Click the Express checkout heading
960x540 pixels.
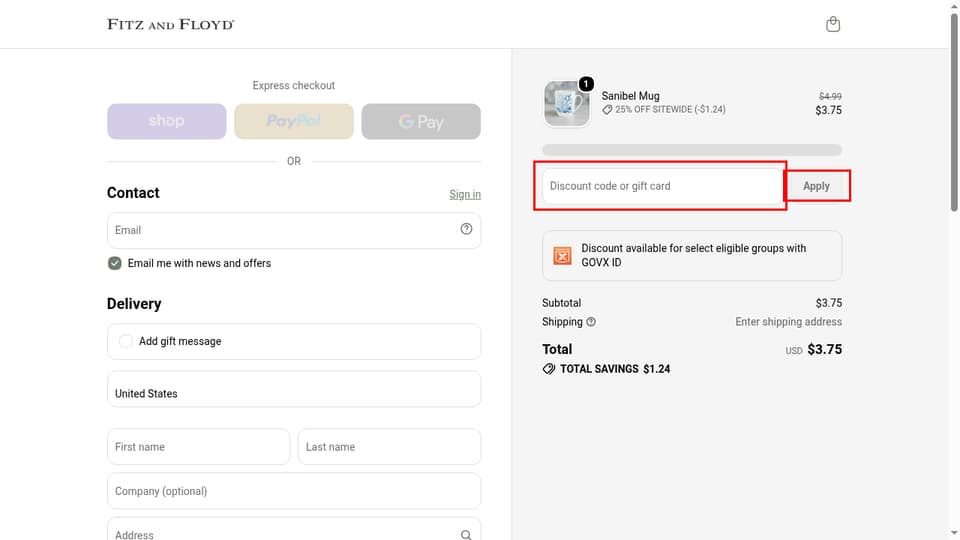(294, 86)
